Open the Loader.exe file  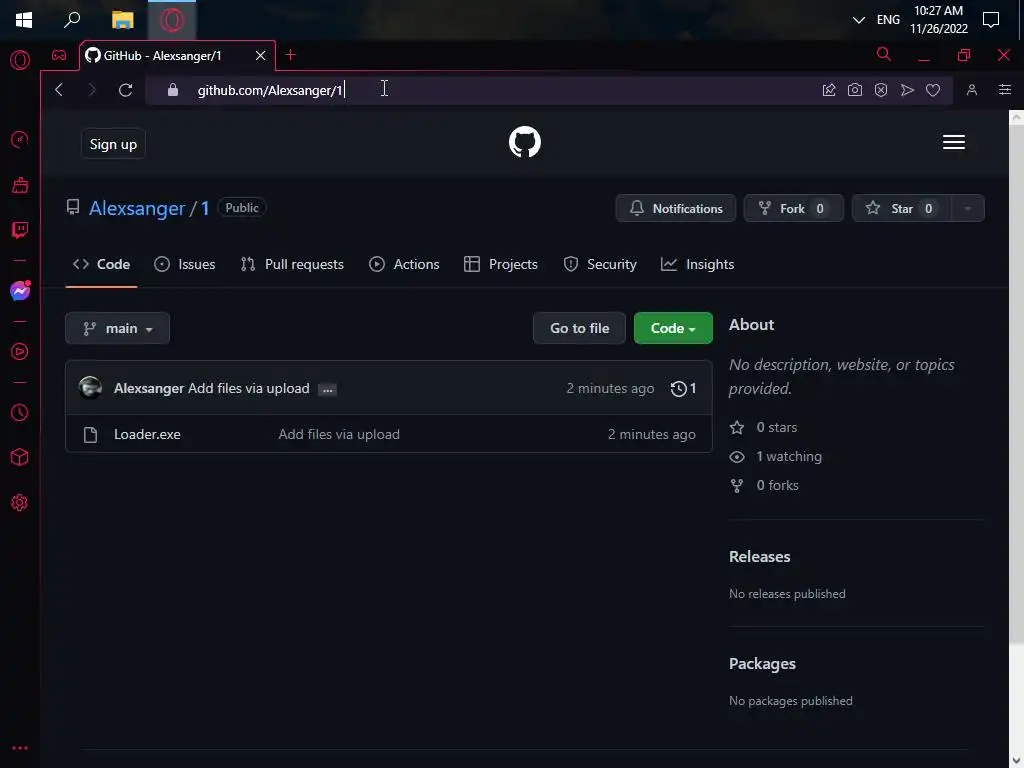coord(147,434)
